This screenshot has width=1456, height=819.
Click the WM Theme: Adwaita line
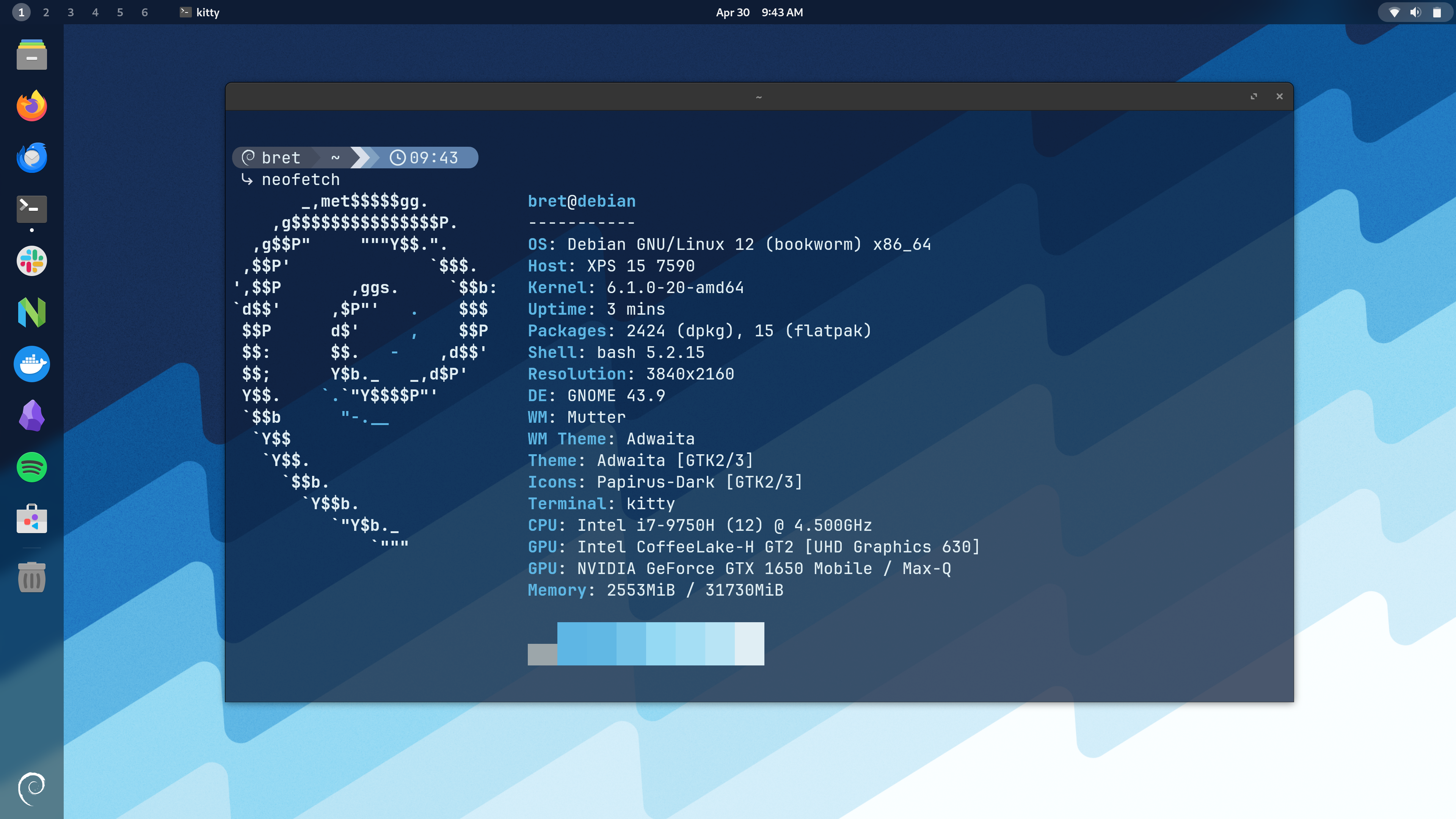611,439
